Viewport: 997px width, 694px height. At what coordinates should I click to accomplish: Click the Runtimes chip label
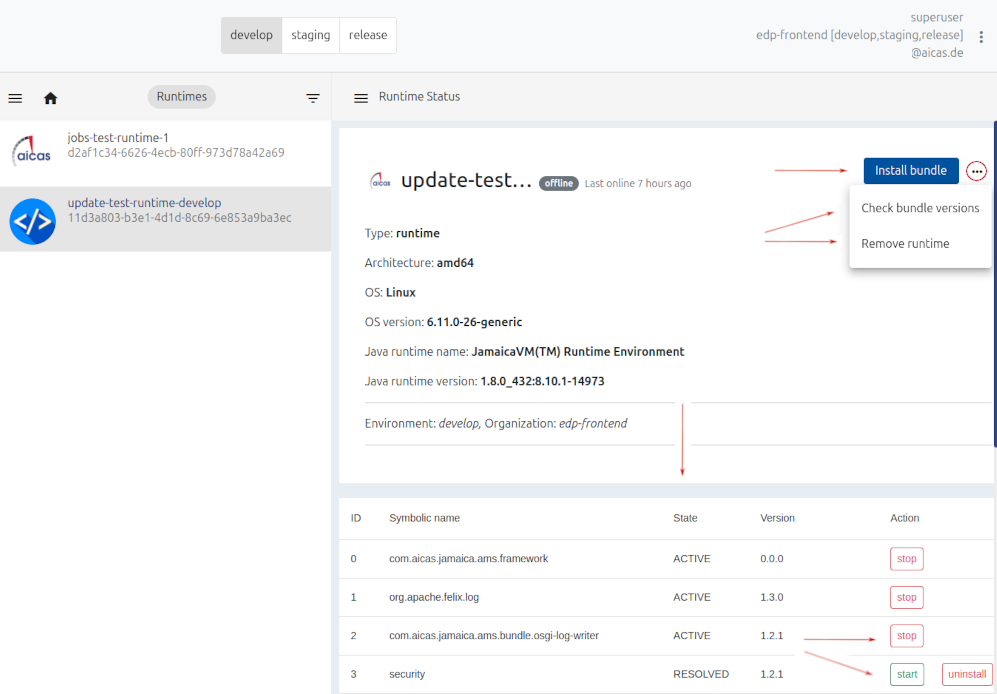[181, 97]
